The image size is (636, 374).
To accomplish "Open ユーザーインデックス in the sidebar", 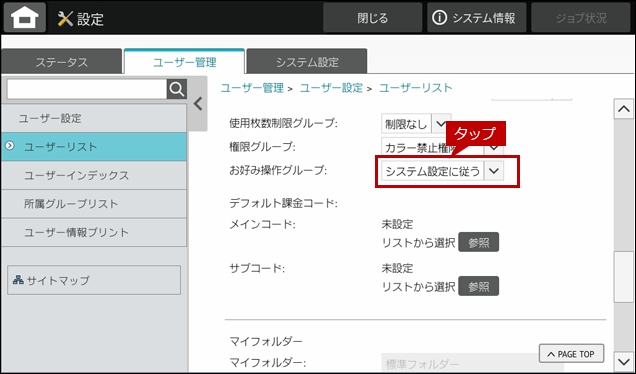I will click(x=94, y=175).
